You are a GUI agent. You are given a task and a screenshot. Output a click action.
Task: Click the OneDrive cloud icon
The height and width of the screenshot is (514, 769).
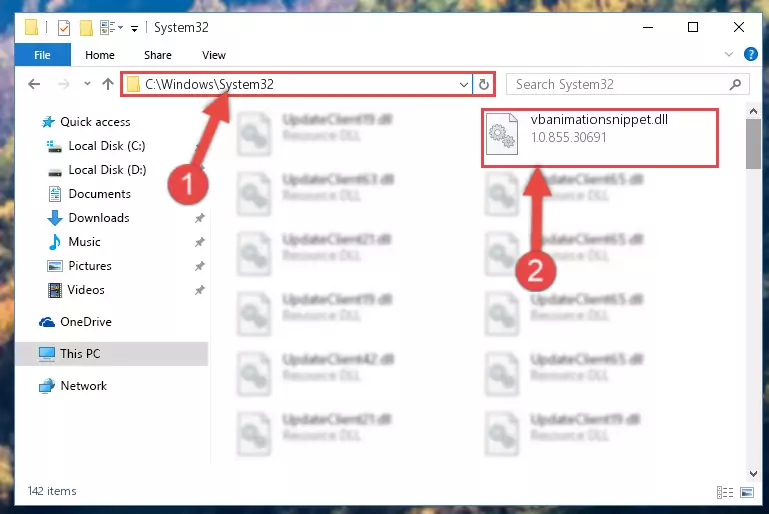point(47,322)
